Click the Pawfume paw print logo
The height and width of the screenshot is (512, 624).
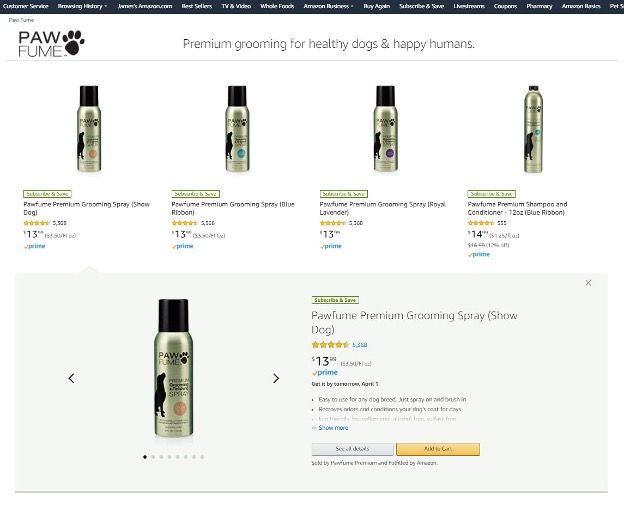(51, 43)
